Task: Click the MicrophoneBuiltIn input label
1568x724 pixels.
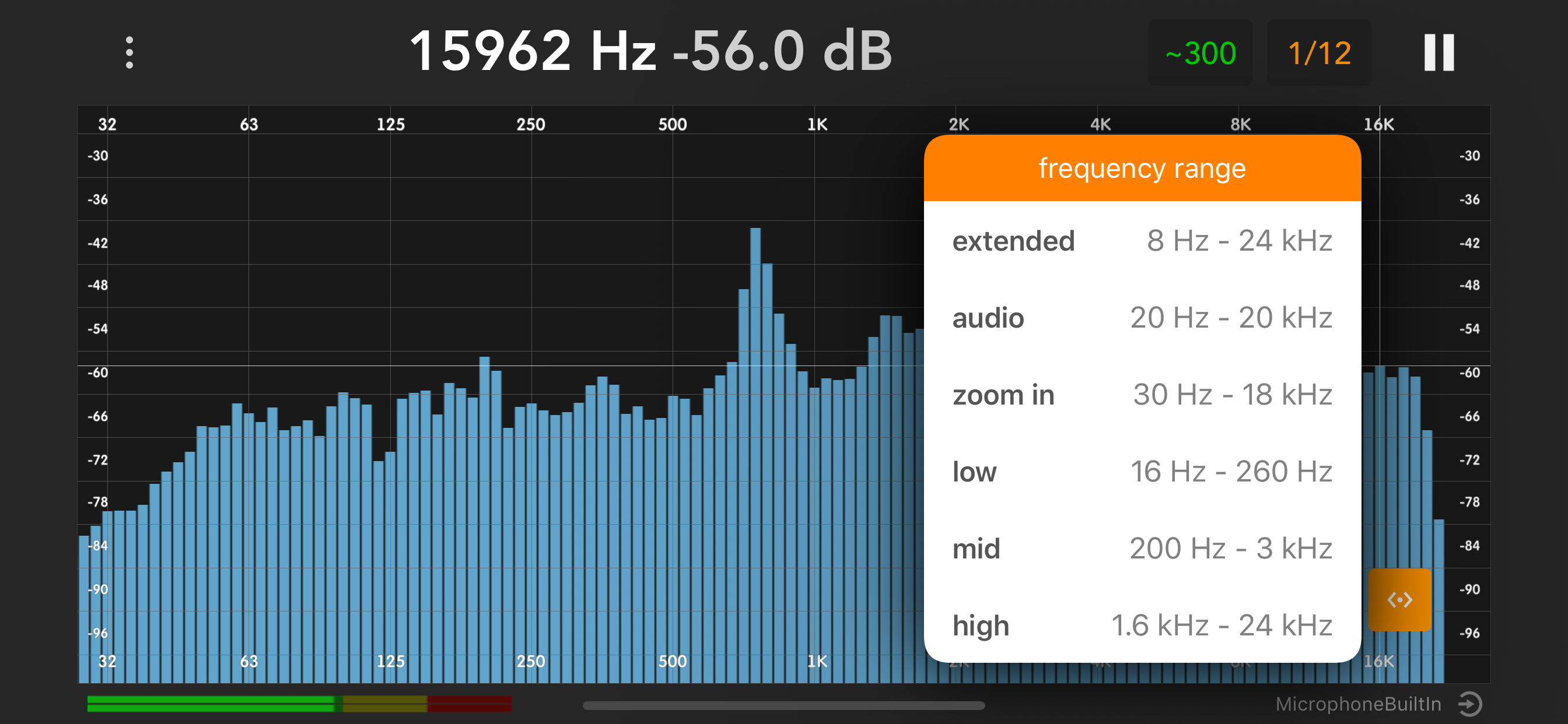Action: point(1358,704)
